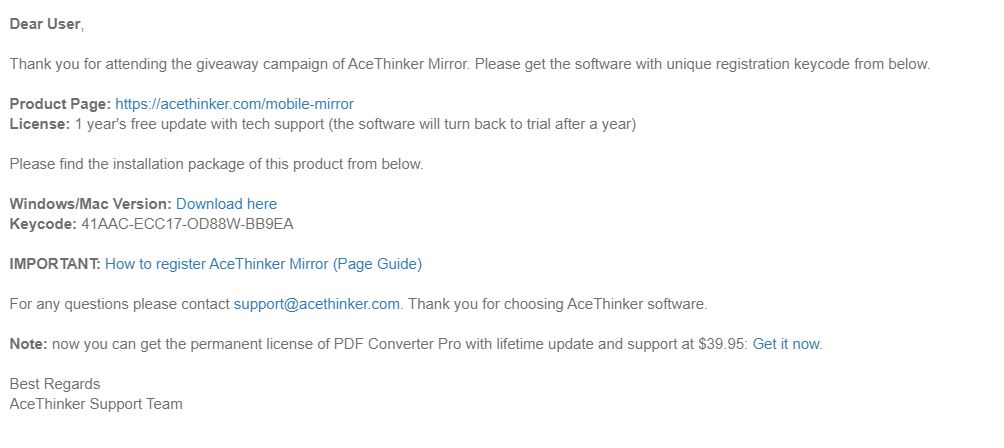Viewport: 1004px width, 448px height.
Task: Click the "Windows/Mac Version:" label
Action: click(x=90, y=204)
